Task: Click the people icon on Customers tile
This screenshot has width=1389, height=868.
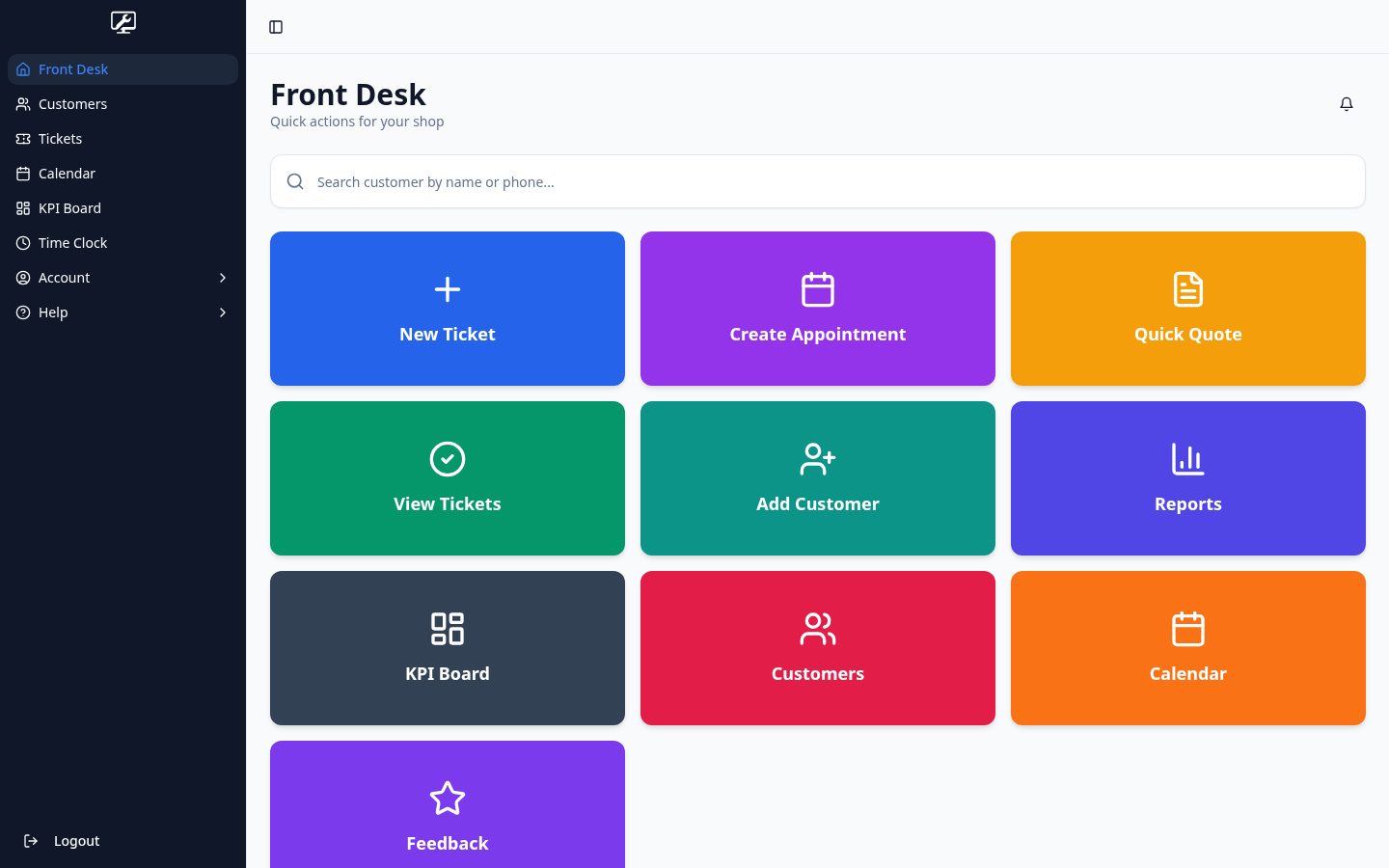Action: click(818, 629)
